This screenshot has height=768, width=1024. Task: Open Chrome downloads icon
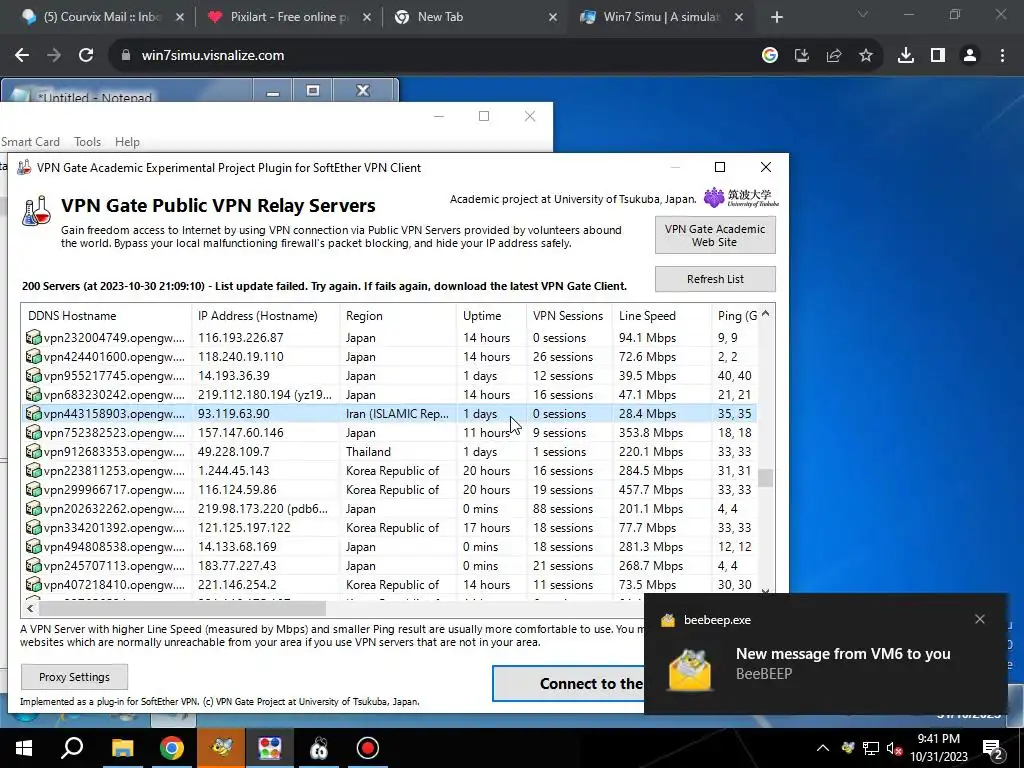906,56
